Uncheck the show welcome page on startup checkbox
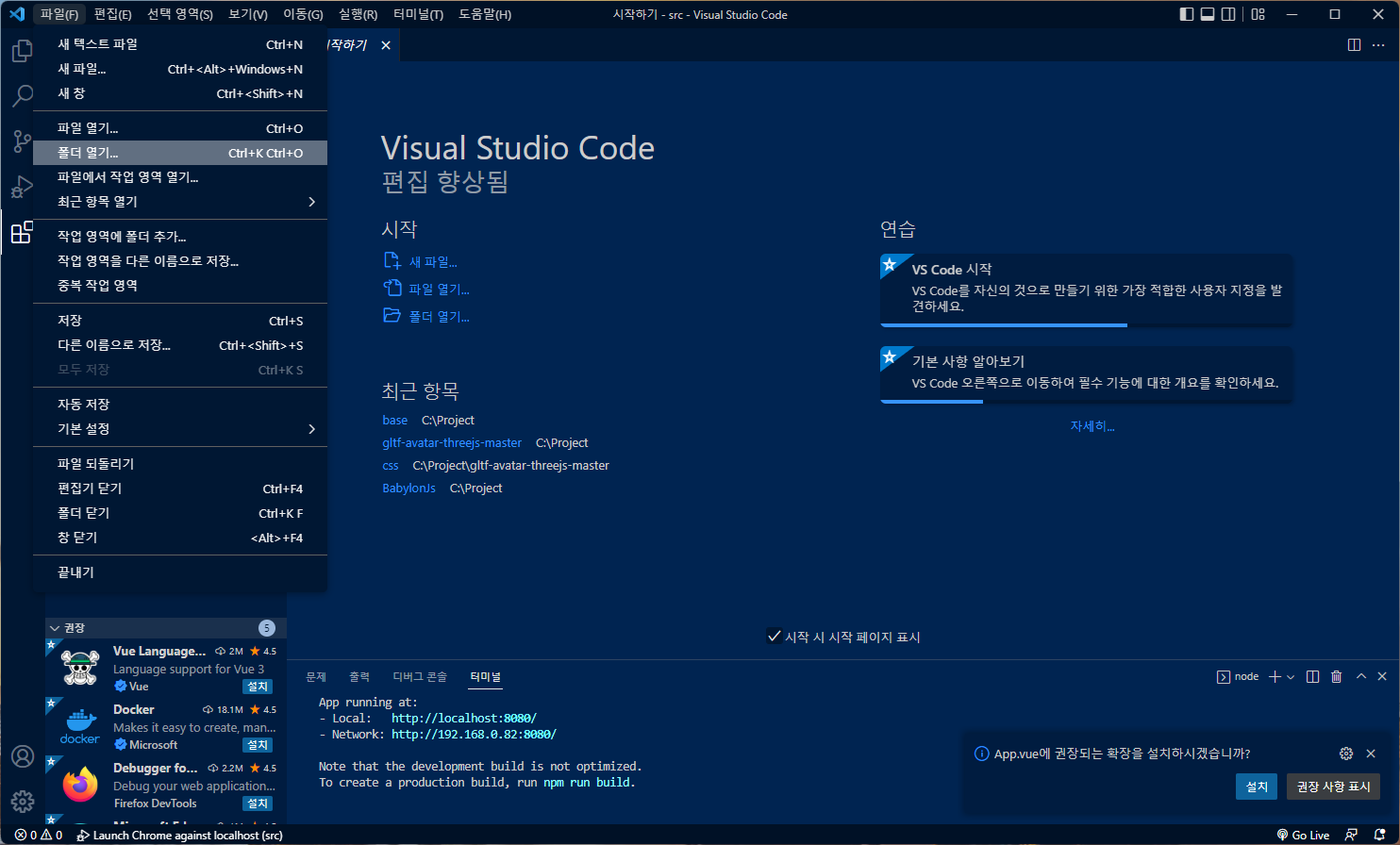The width and height of the screenshot is (1400, 845). click(774, 637)
